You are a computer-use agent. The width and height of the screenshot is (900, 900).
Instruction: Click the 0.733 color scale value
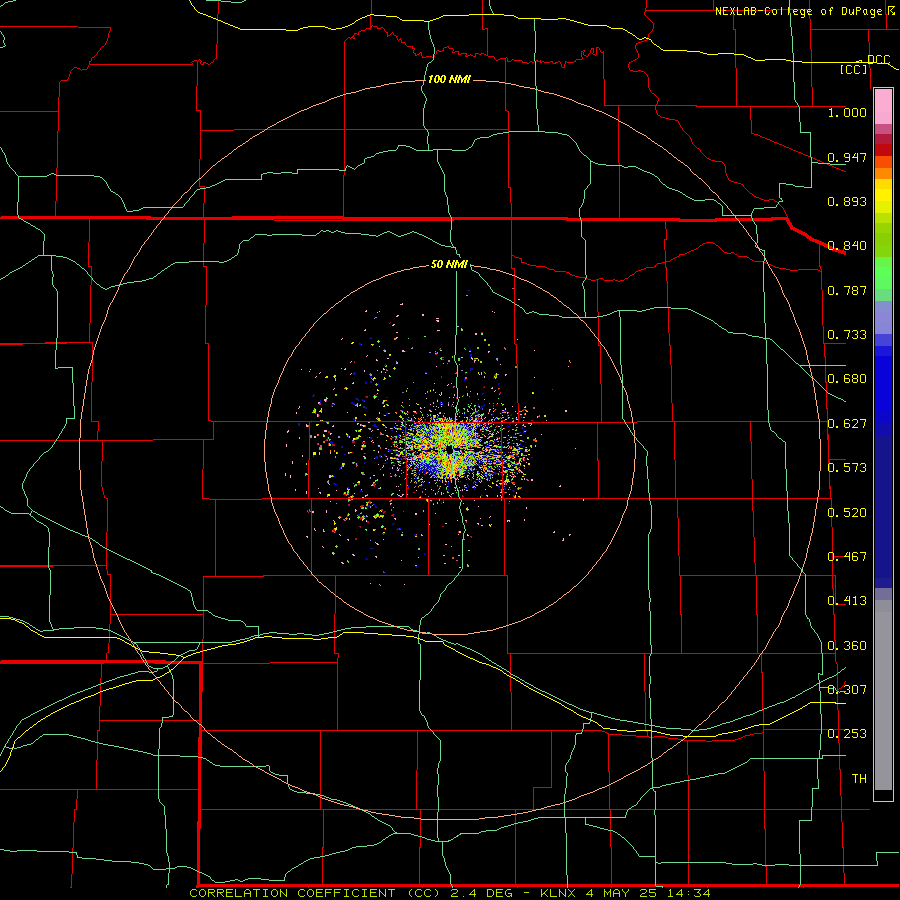(x=847, y=335)
